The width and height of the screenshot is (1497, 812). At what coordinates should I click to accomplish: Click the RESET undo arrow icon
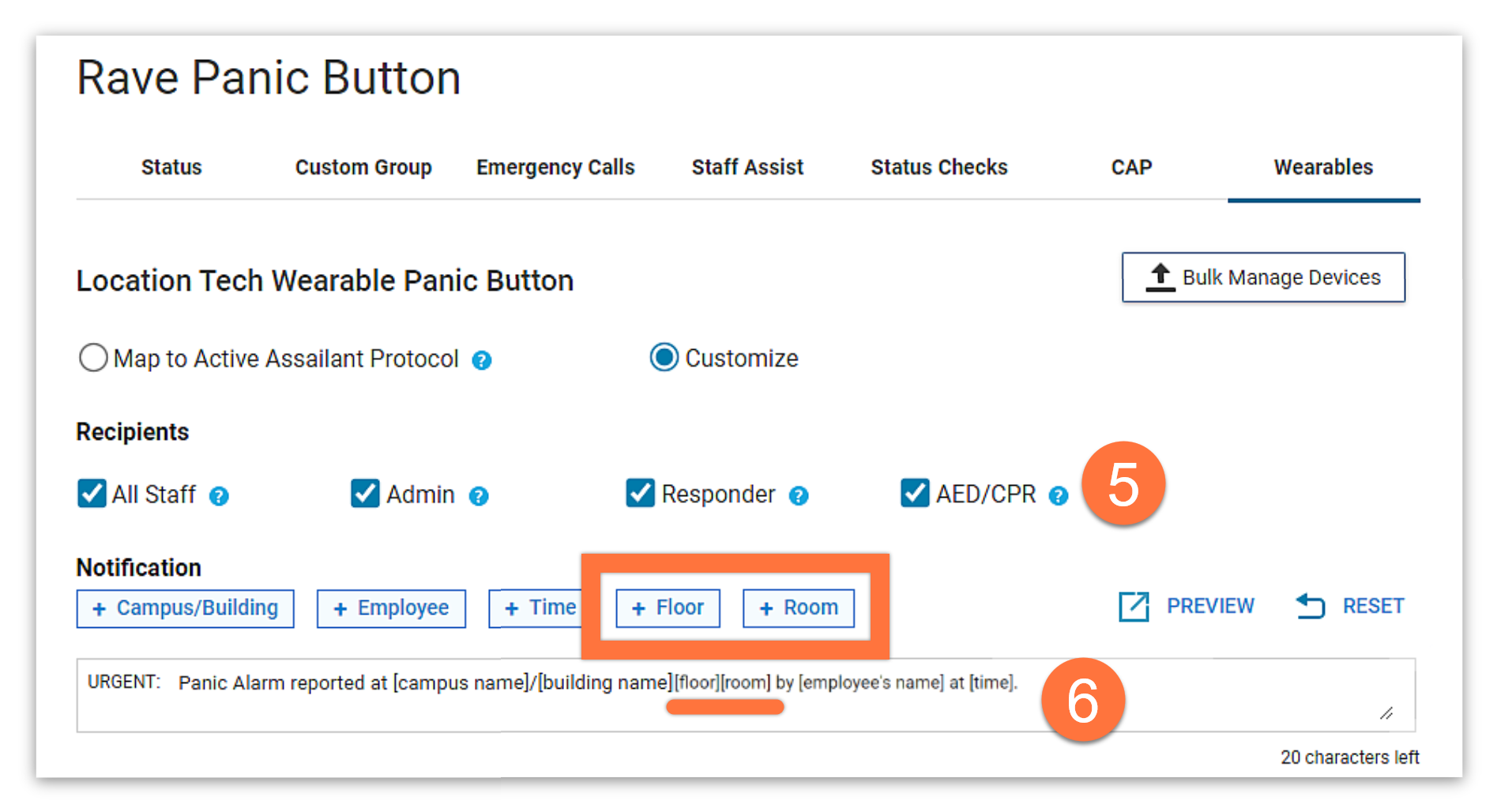pyautogui.click(x=1311, y=606)
